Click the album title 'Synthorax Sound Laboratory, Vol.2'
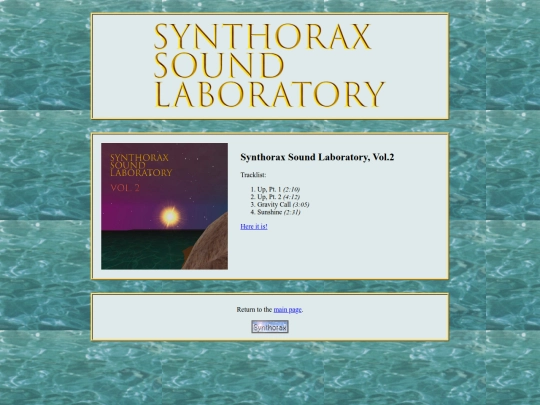Viewport: 540px width, 405px height. tap(317, 157)
